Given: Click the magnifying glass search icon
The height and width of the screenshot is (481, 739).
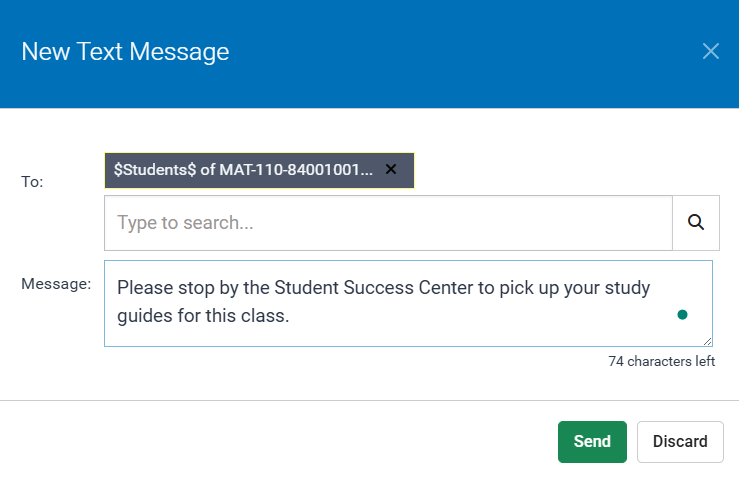Looking at the screenshot, I should pos(696,222).
